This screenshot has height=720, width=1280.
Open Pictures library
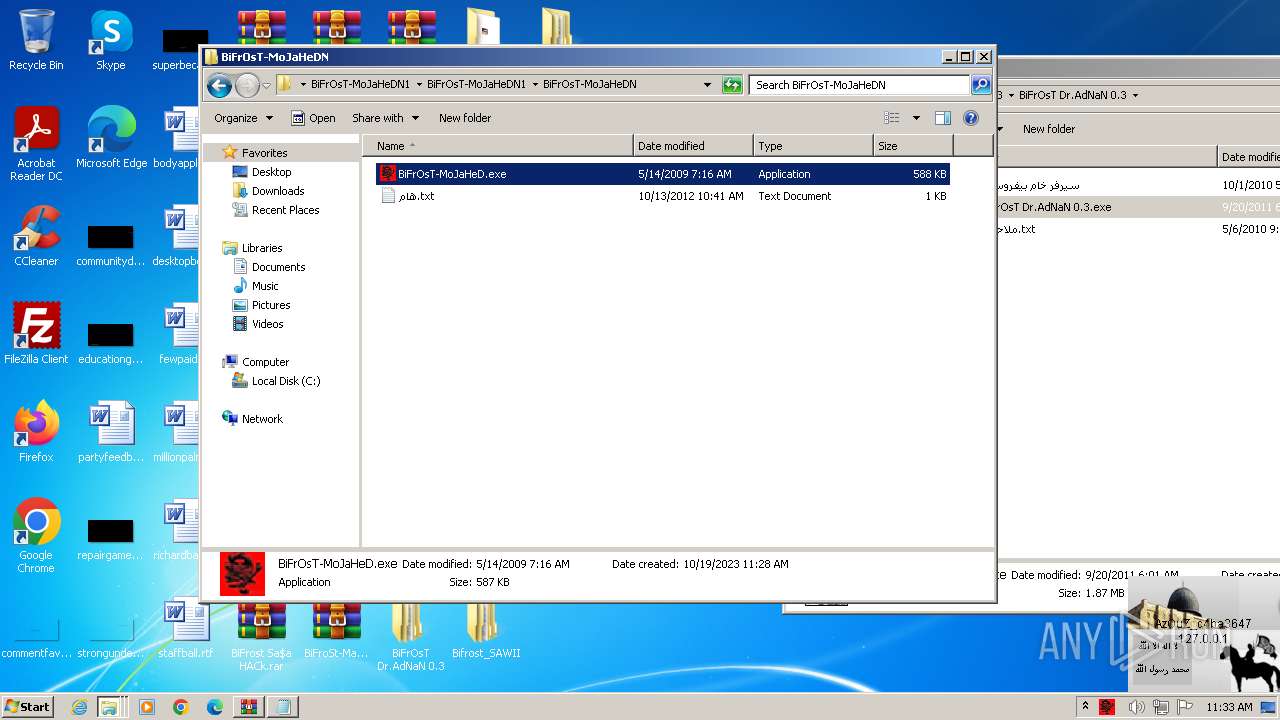coord(271,305)
